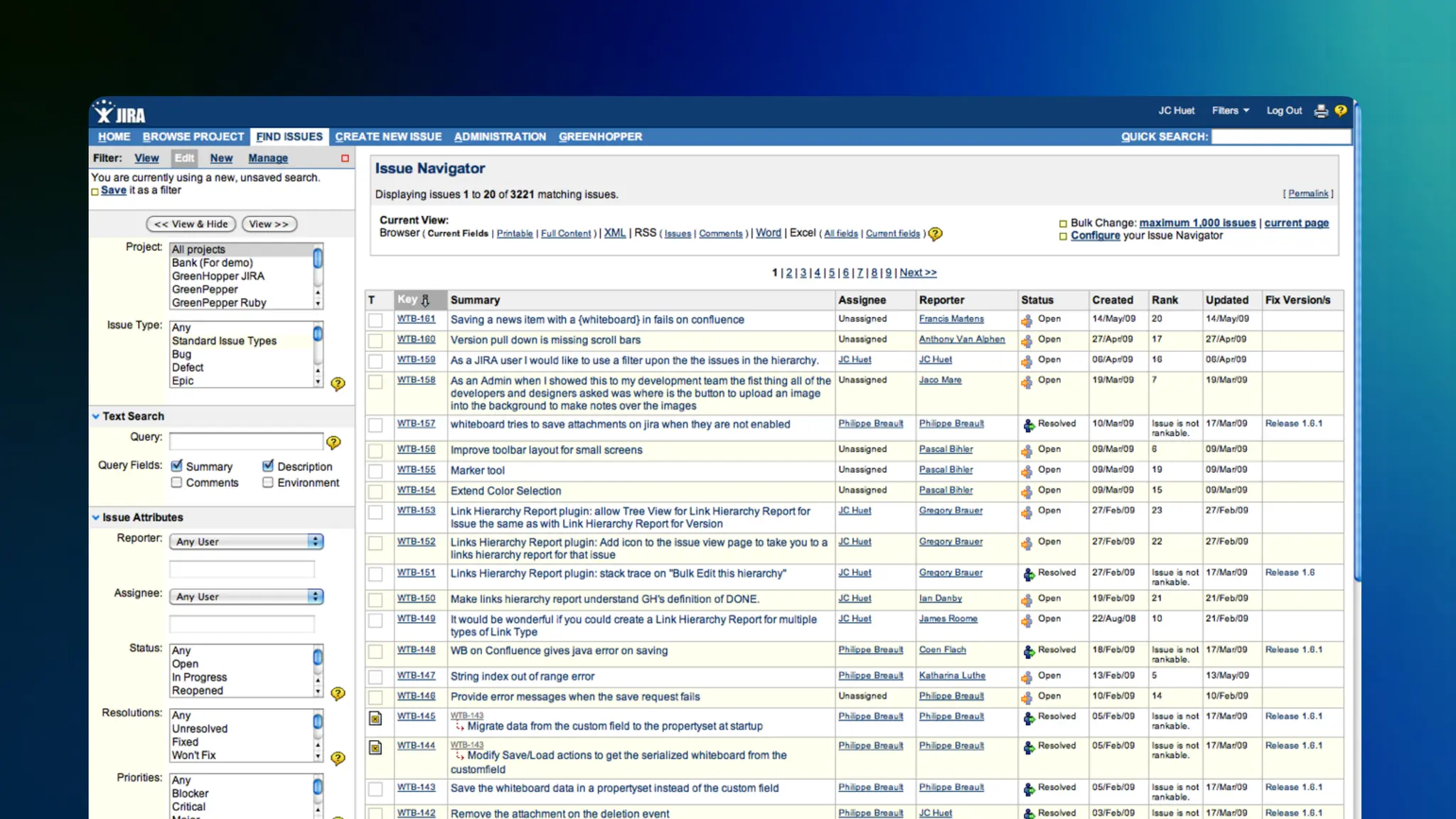Collapse the Text Search section
This screenshot has width=1456, height=819.
point(96,417)
